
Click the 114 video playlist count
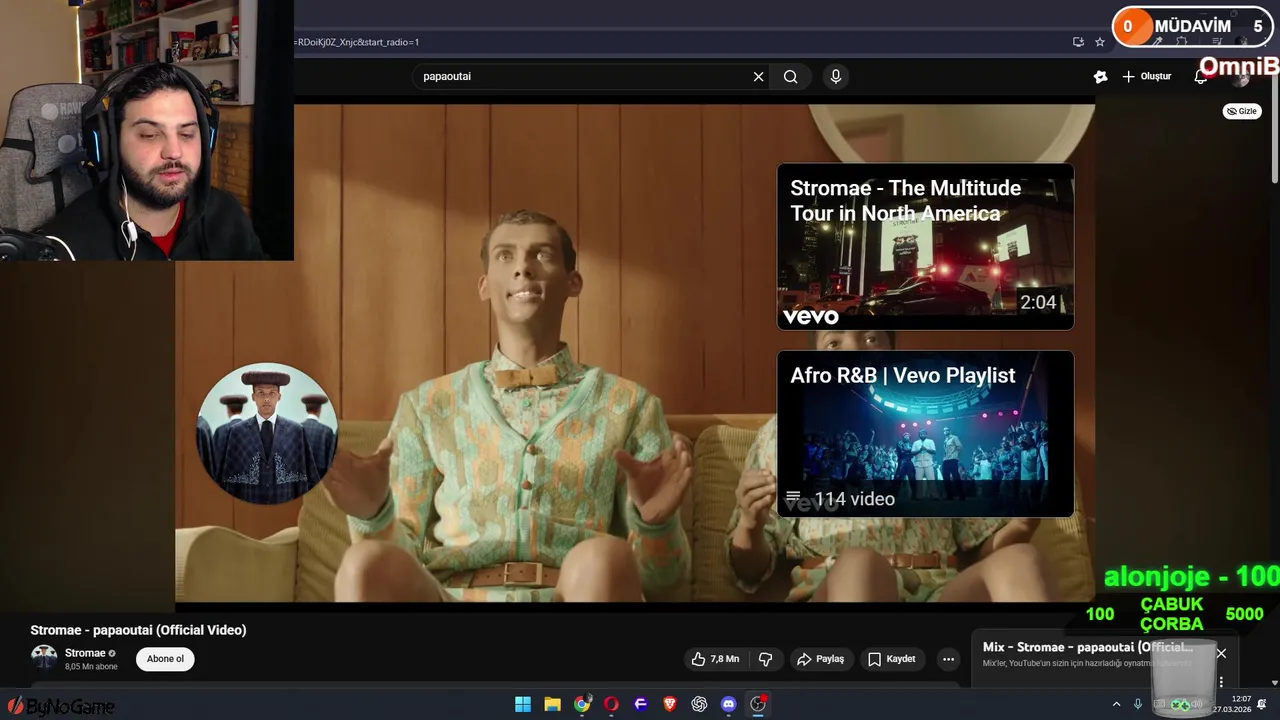click(x=854, y=499)
